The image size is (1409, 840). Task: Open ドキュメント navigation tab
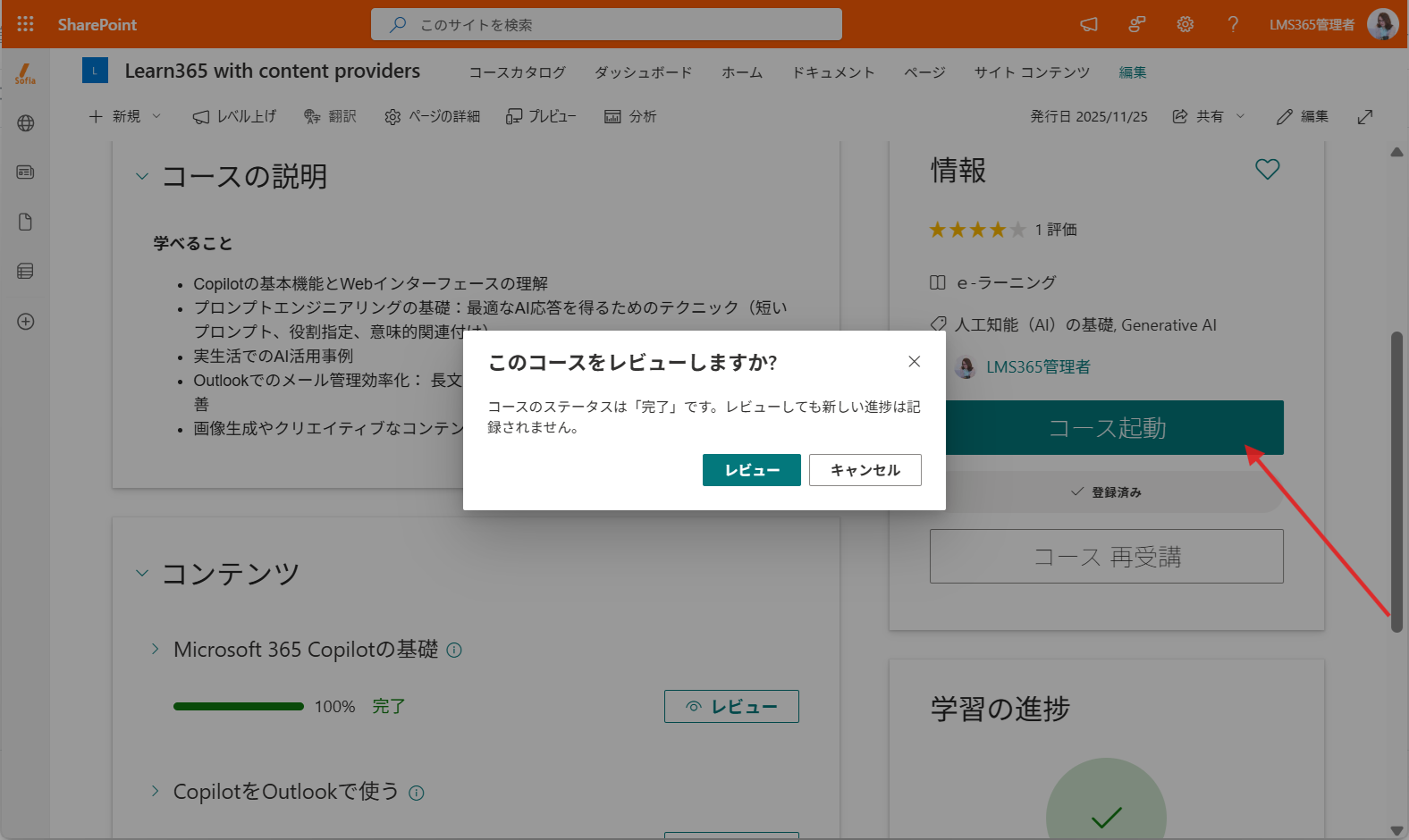[833, 72]
